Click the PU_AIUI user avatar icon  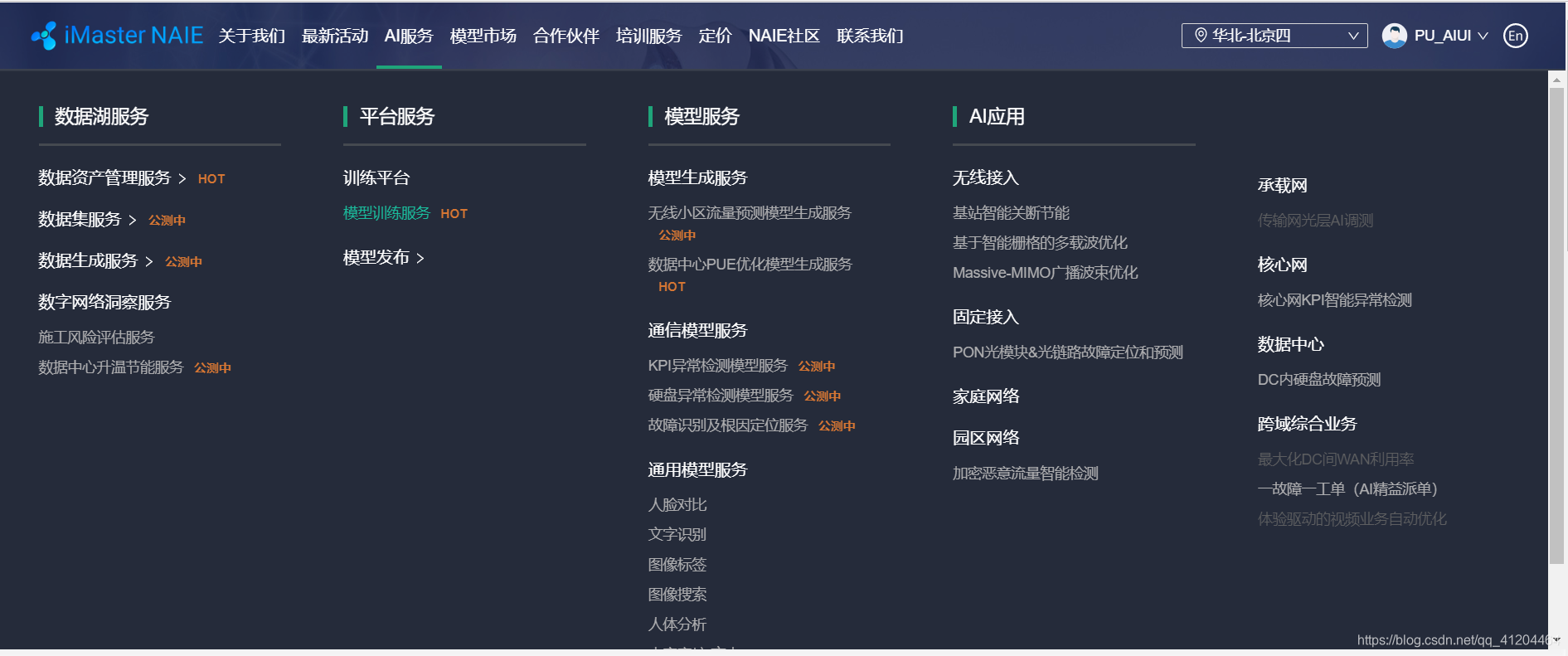(x=1394, y=36)
